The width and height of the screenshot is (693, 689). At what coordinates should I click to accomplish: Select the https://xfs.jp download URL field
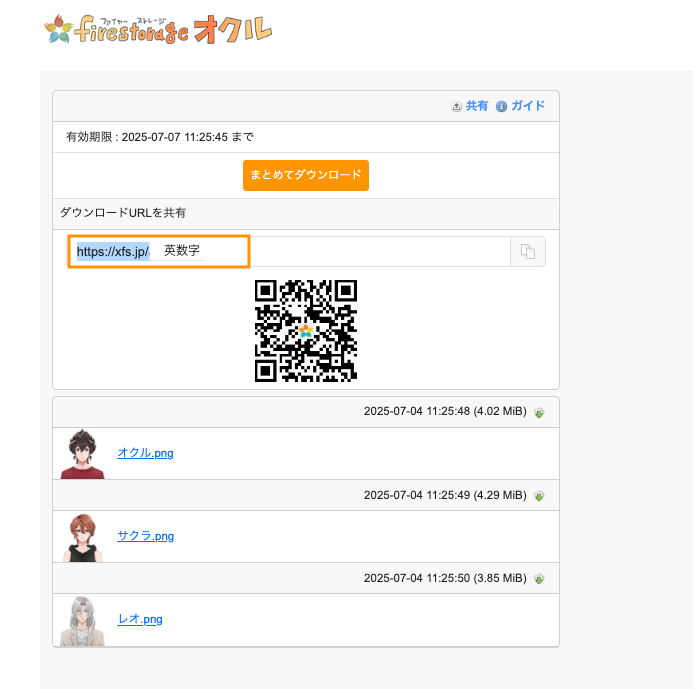[x=289, y=251]
